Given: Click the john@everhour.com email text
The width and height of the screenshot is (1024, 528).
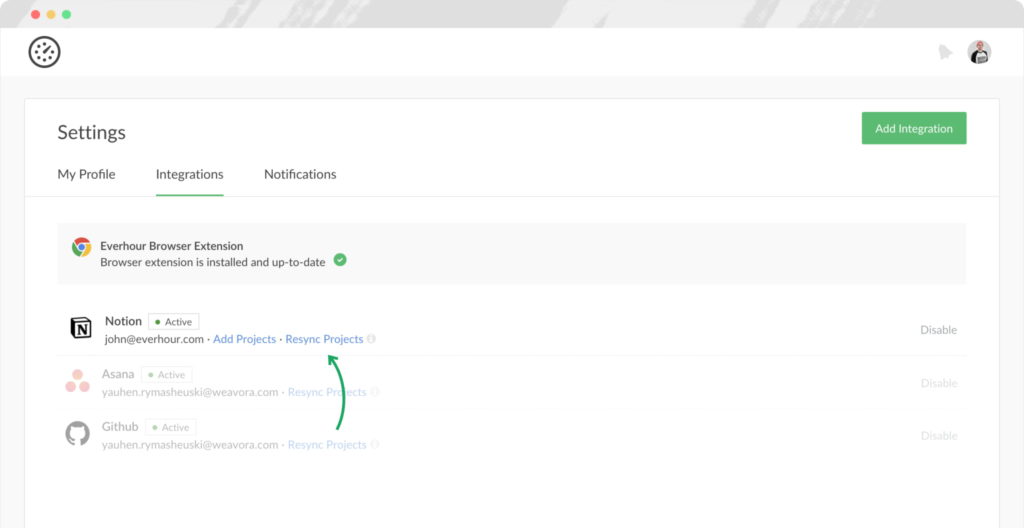Looking at the screenshot, I should pos(154,339).
